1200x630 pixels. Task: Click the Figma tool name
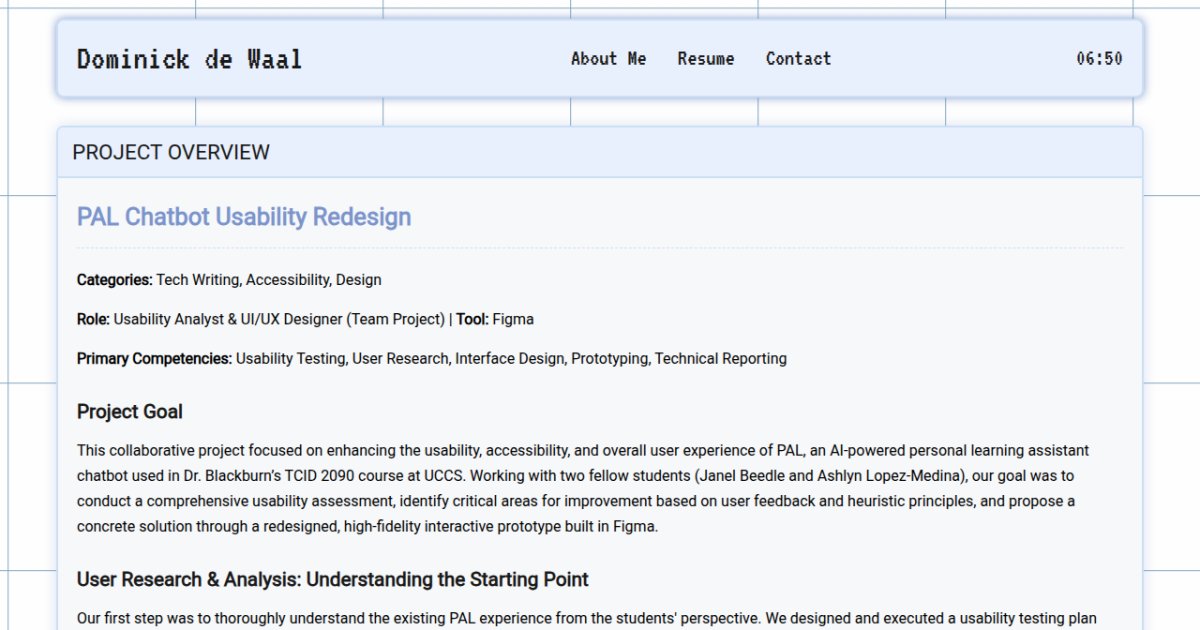click(x=513, y=319)
